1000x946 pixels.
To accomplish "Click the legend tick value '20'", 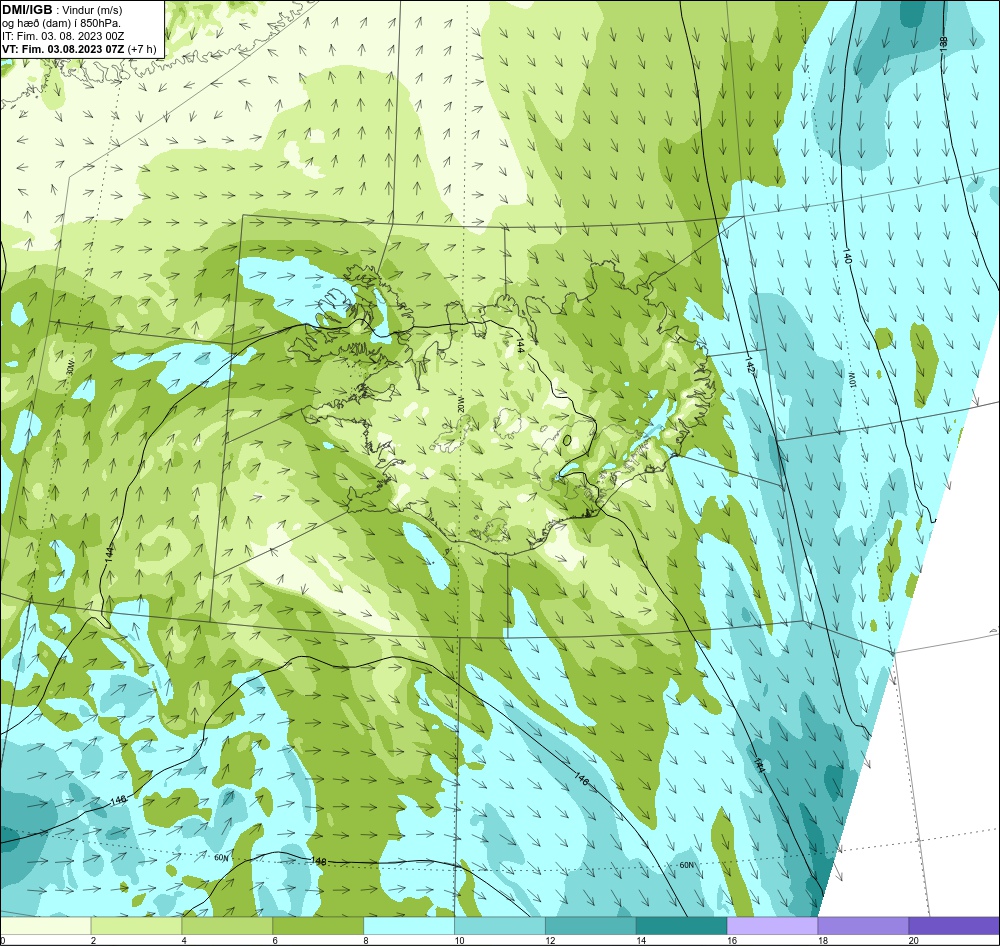I will click(913, 940).
